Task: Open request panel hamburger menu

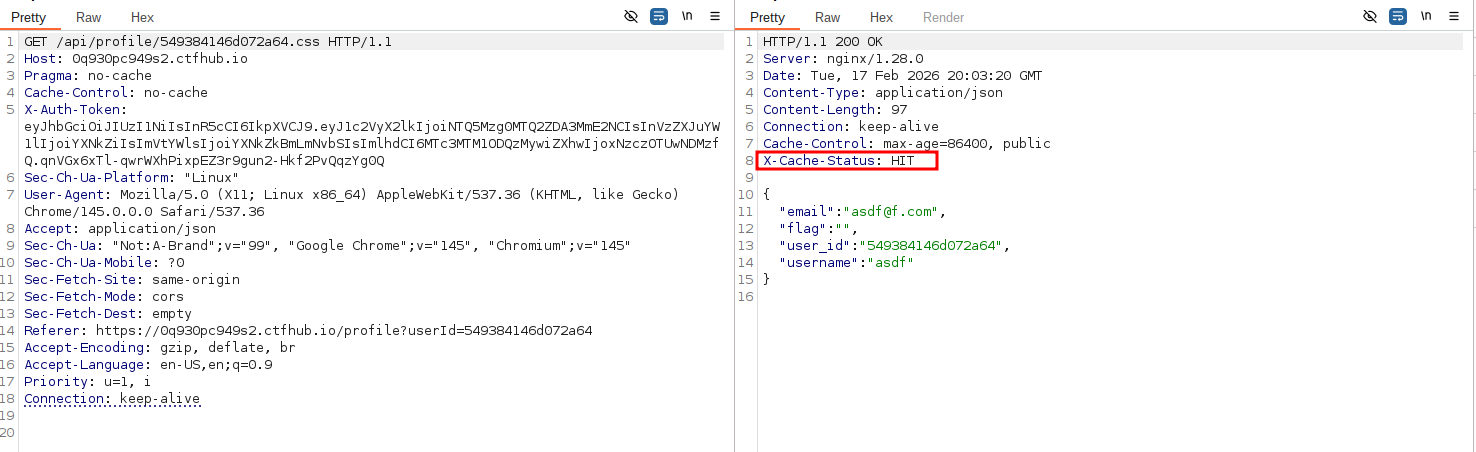Action: click(715, 17)
